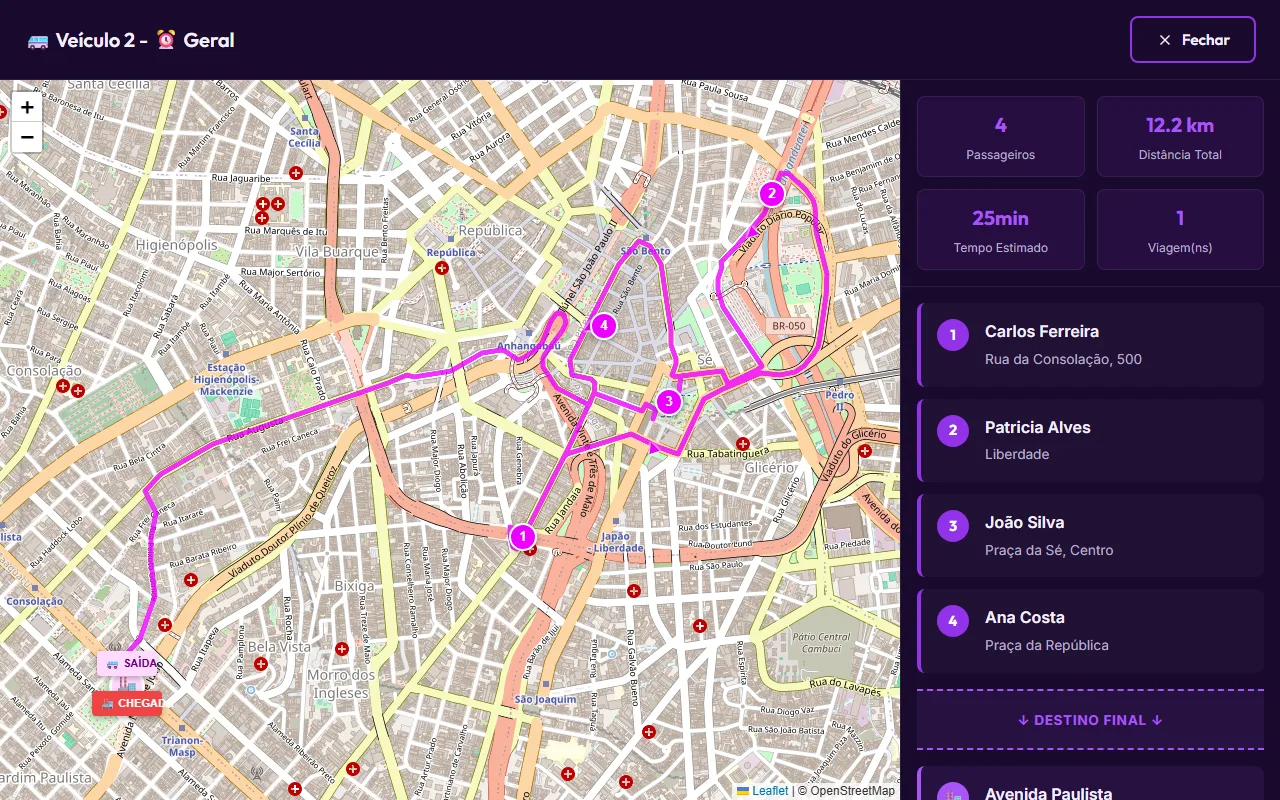Screen dimensions: 1280x800
Task: Click the number 2 badge beside Patricia Alves
Action: point(953,430)
